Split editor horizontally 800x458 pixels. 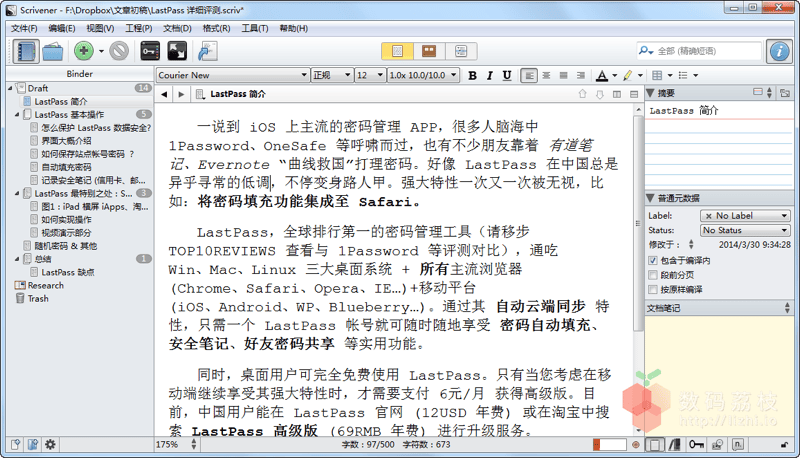point(634,94)
